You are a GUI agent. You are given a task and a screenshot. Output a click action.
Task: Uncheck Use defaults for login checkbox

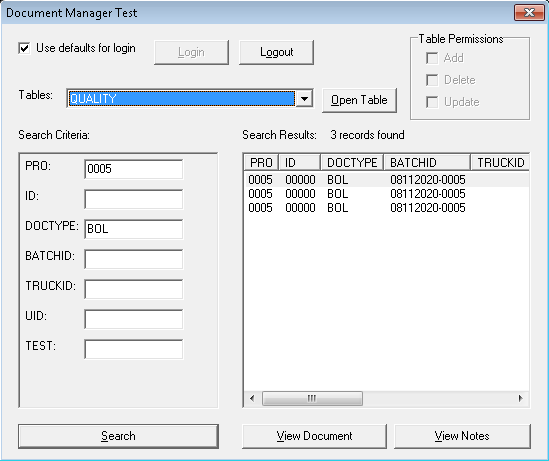24,48
